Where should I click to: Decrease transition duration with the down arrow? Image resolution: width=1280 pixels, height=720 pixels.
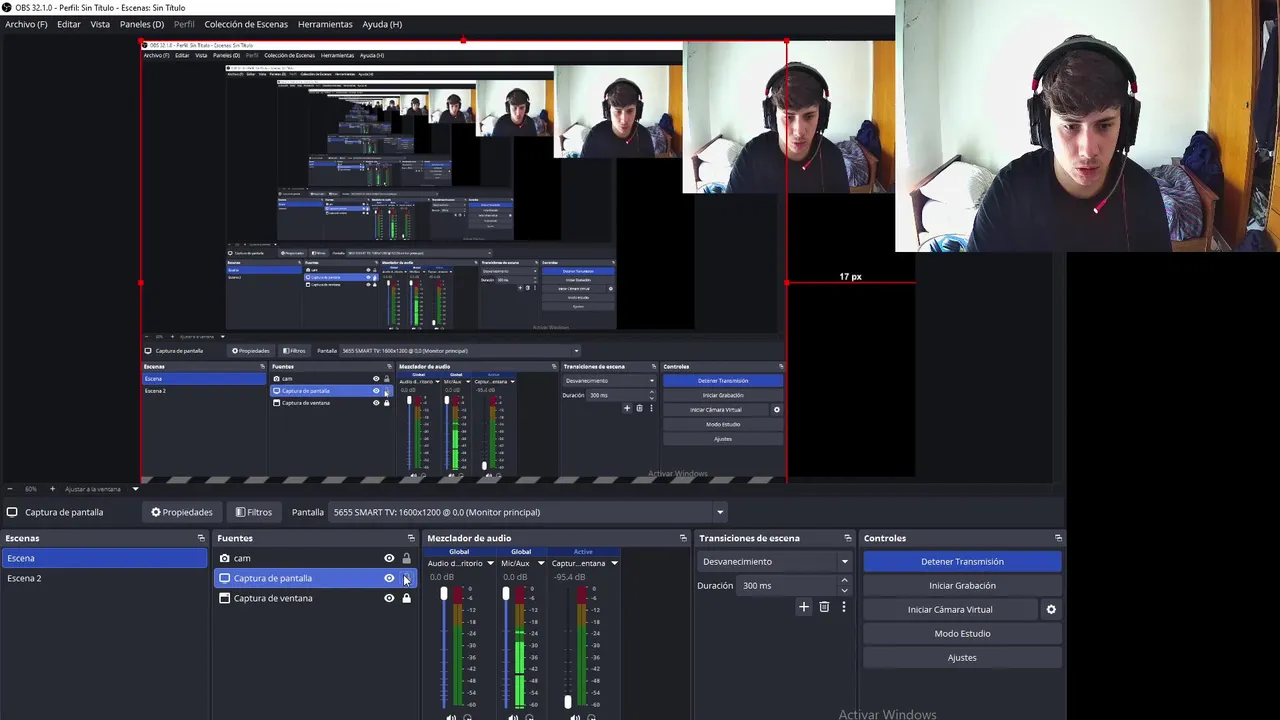844,590
